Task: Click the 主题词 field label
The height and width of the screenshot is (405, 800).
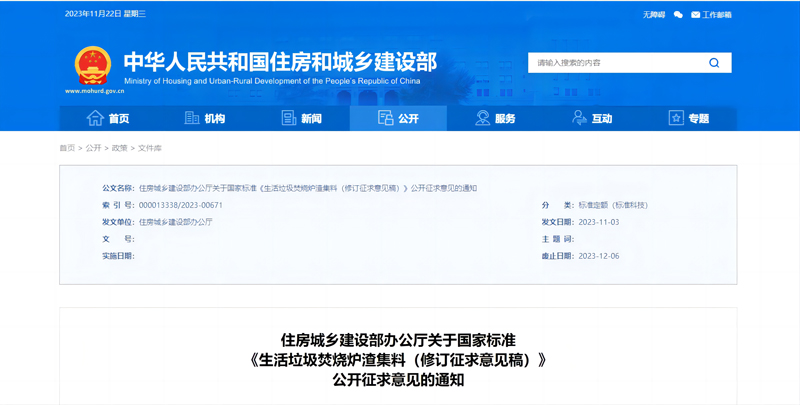Action: coord(558,239)
